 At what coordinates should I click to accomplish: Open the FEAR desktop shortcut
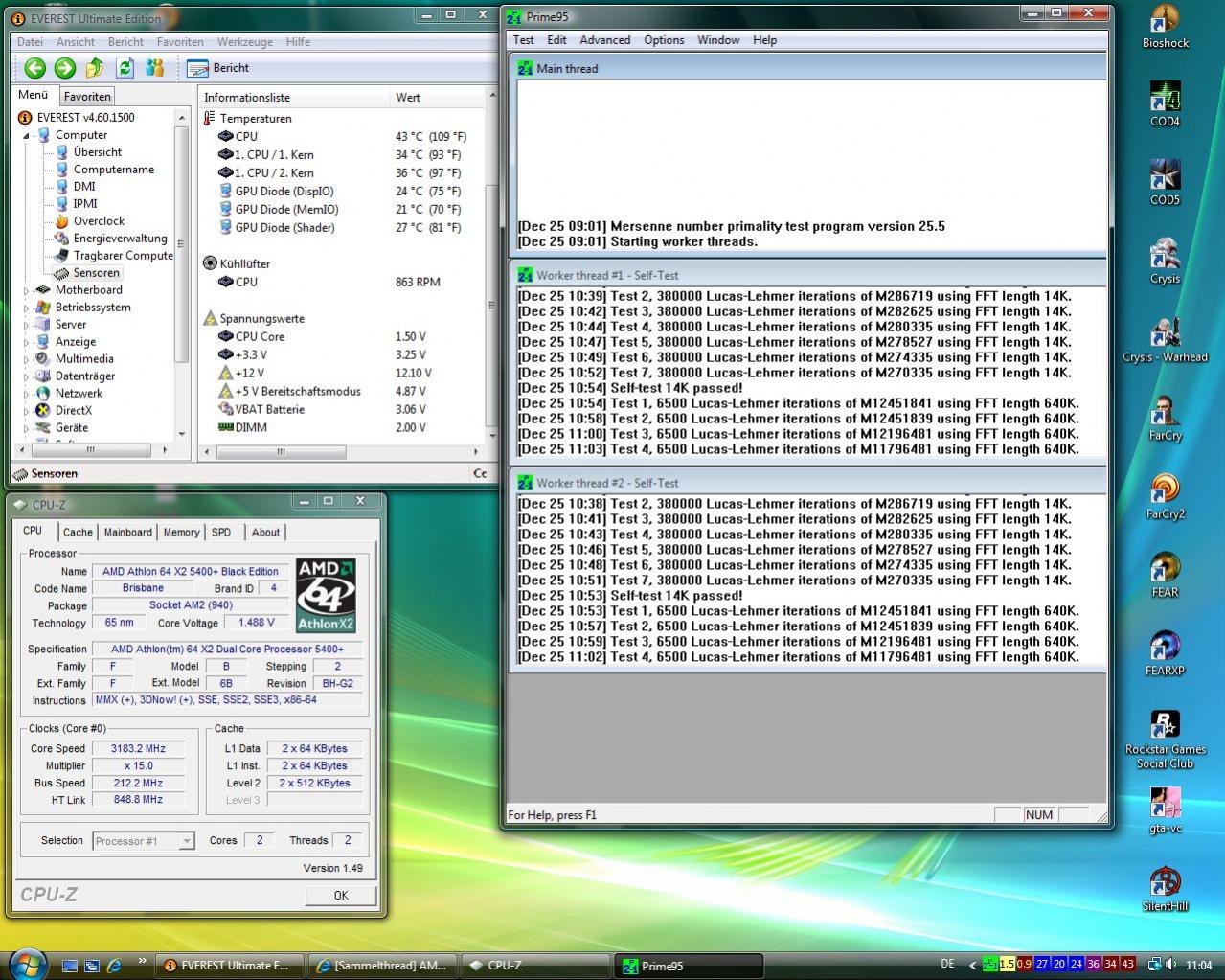click(1165, 576)
